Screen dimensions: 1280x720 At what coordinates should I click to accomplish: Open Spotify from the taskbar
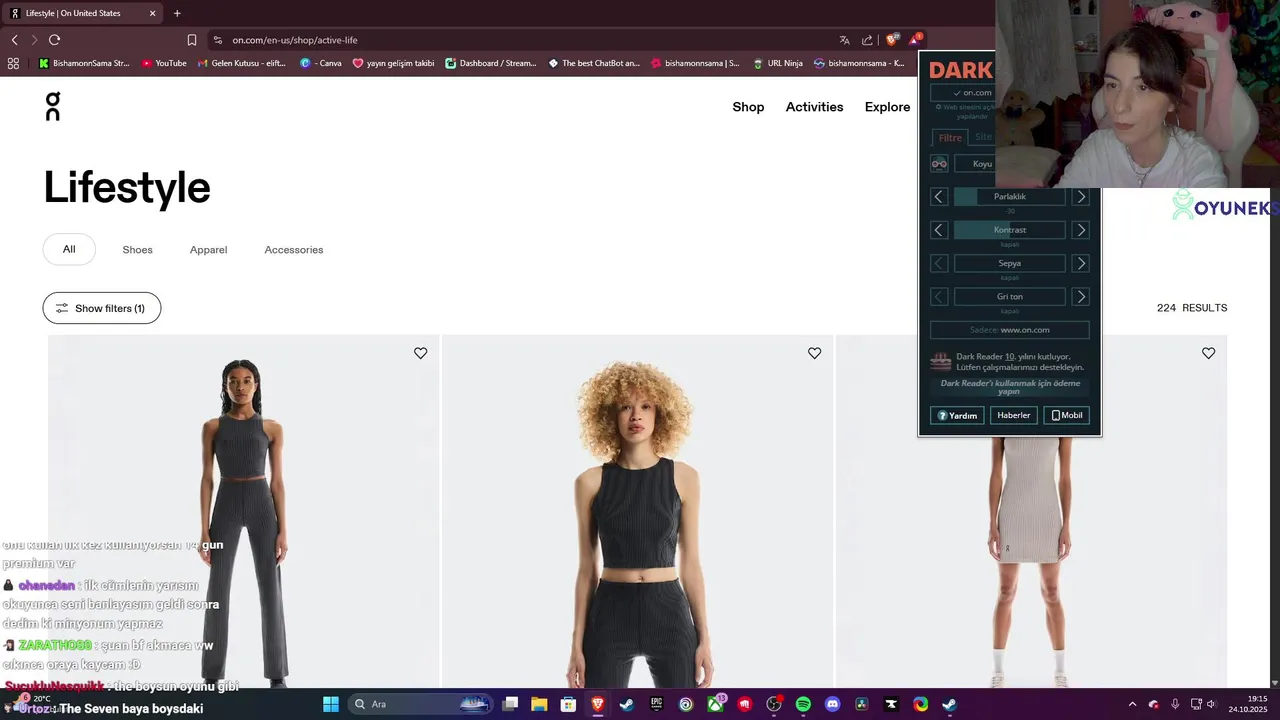click(x=803, y=704)
